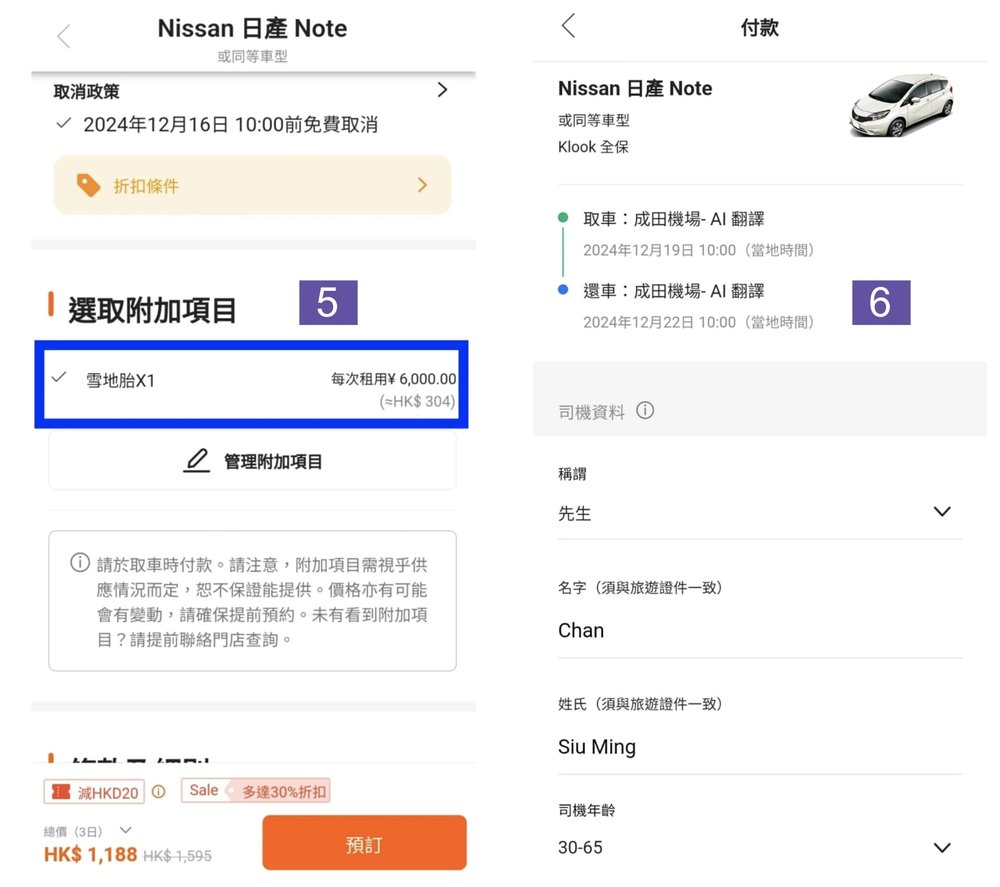Click the back arrow on the Nissan Note page
1000x887 pixels.
pyautogui.click(x=63, y=35)
